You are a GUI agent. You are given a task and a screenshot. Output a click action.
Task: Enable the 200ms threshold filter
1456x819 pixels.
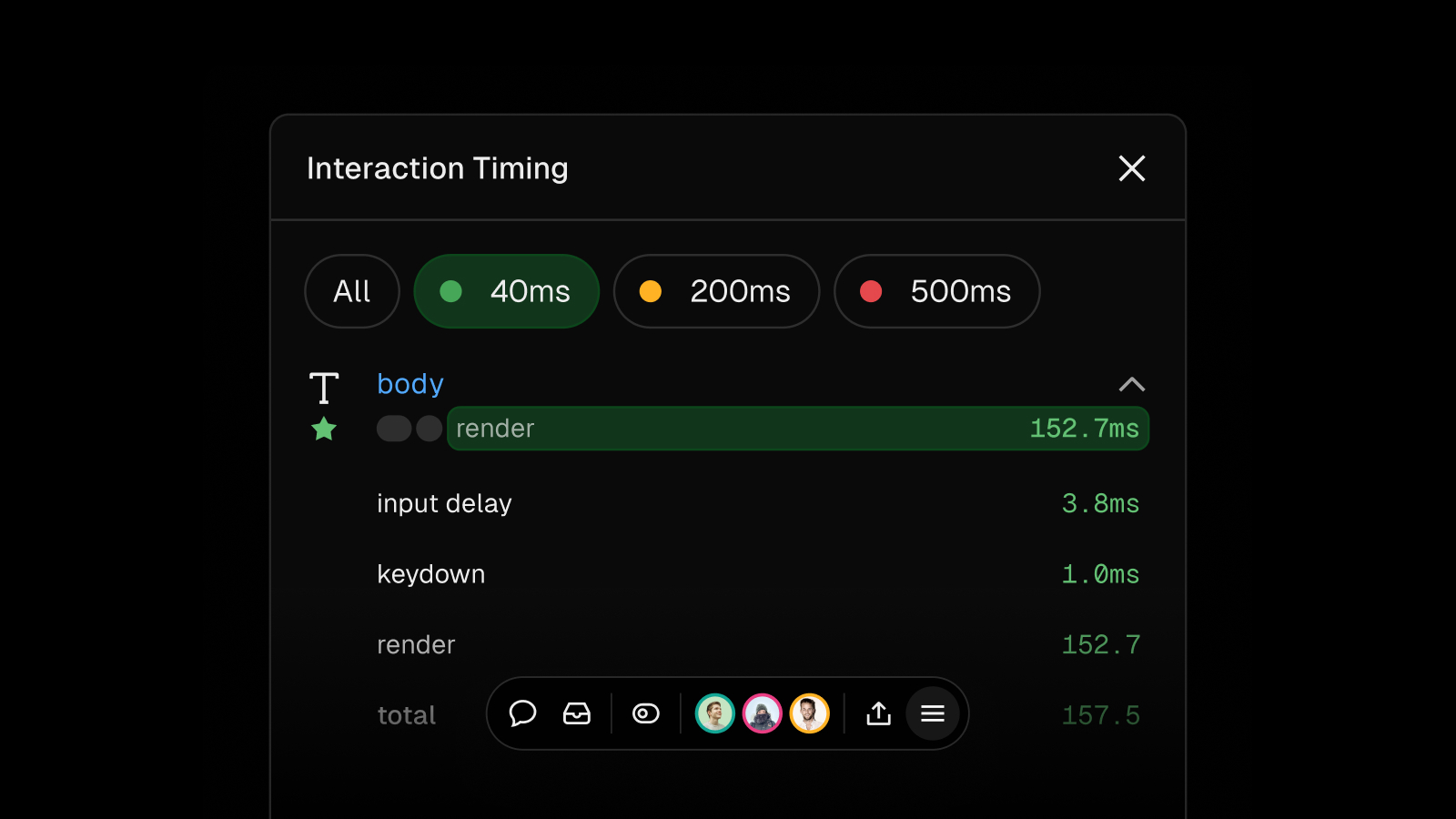point(716,291)
